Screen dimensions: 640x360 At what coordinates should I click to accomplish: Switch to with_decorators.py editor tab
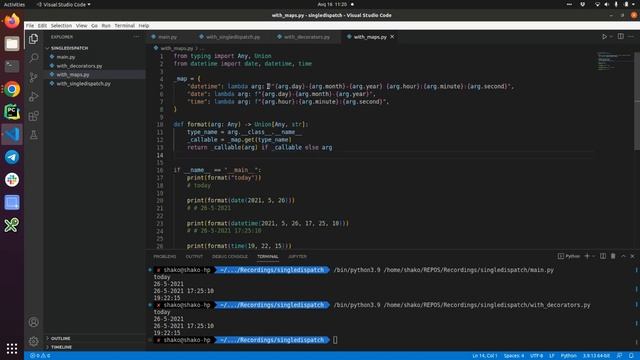[307, 37]
